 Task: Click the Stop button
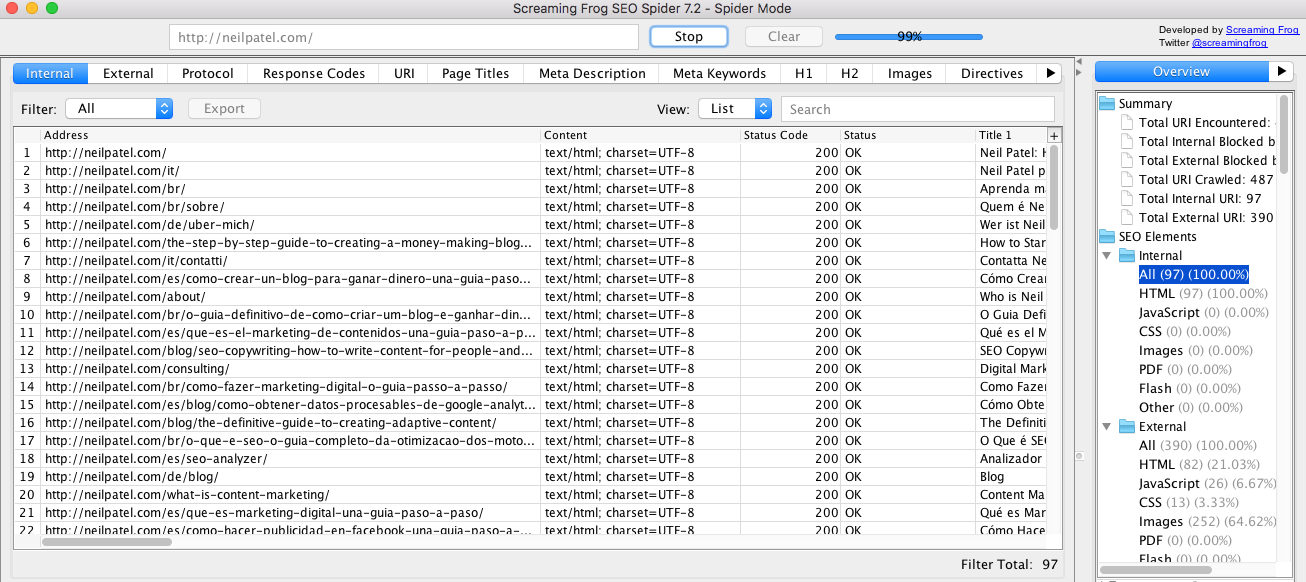689,36
